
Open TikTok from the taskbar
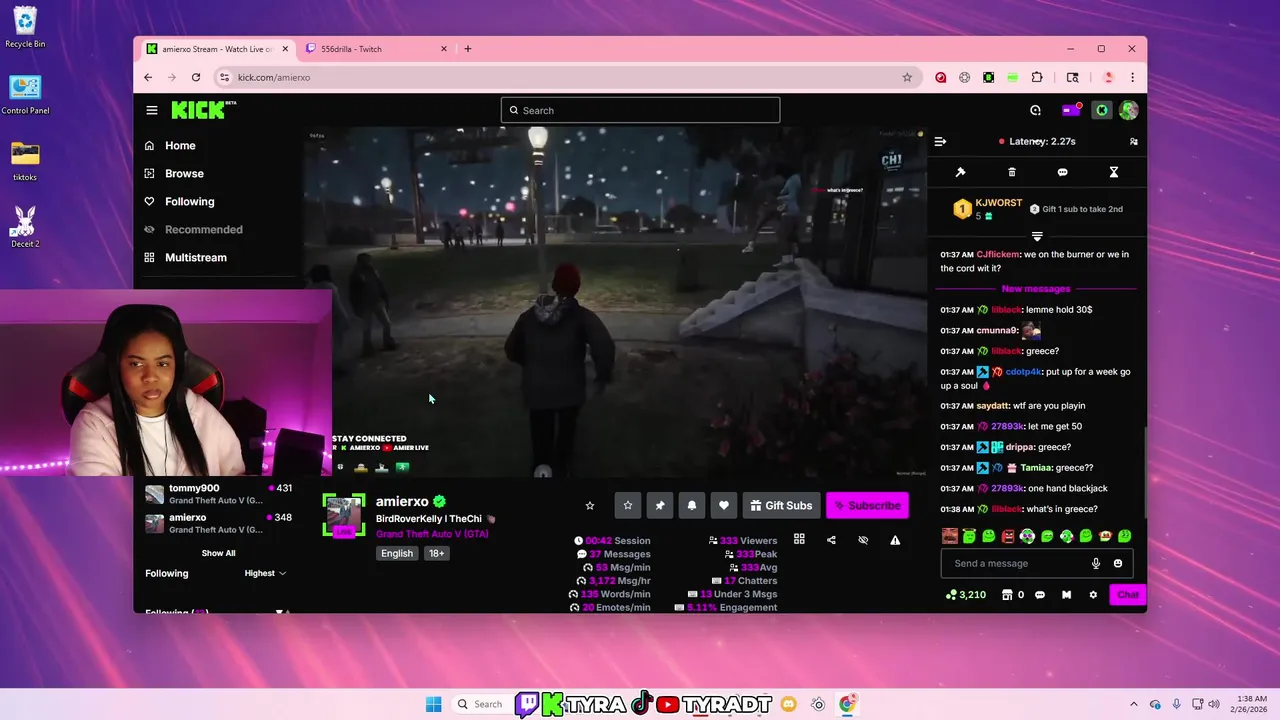641,704
